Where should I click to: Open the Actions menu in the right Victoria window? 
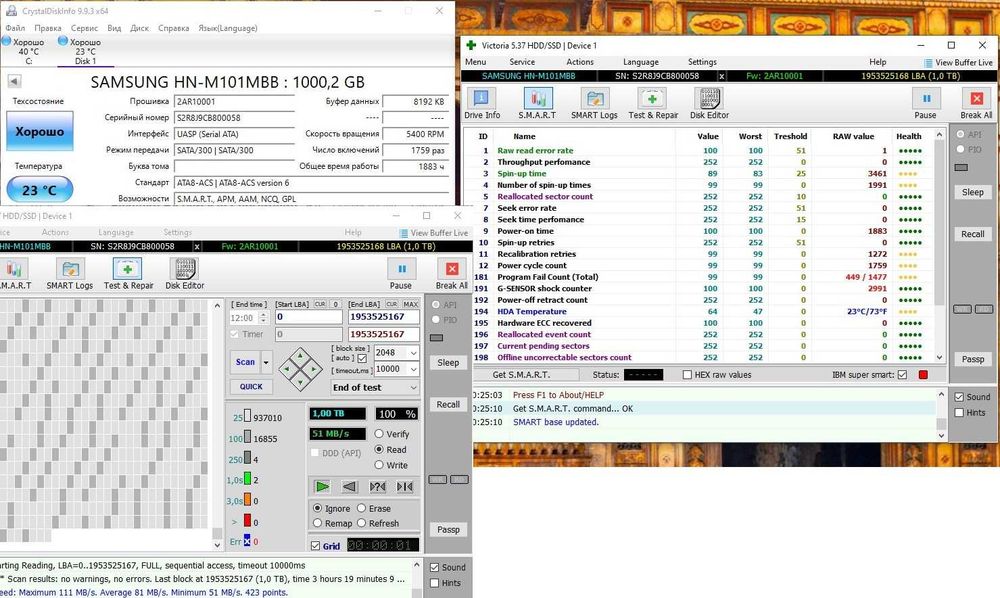click(580, 62)
